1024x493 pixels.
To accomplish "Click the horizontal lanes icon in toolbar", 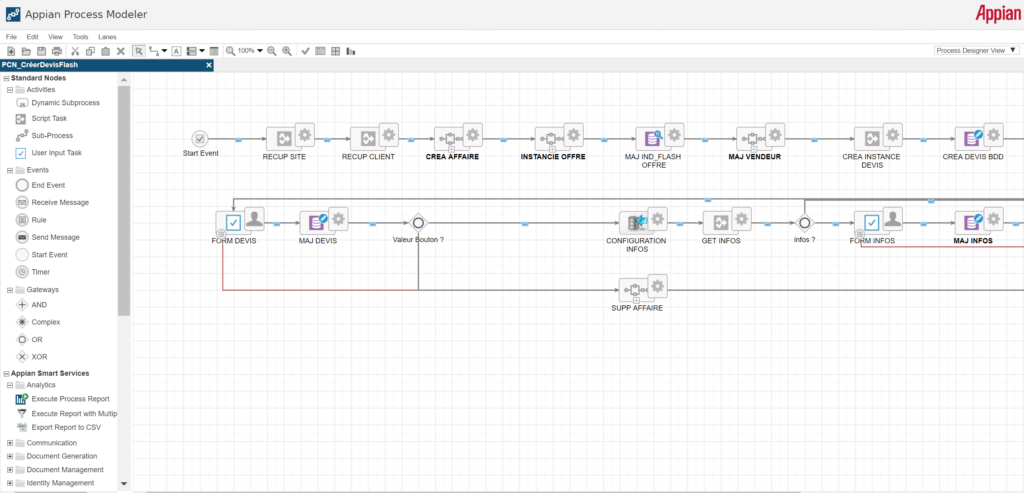I will [214, 51].
